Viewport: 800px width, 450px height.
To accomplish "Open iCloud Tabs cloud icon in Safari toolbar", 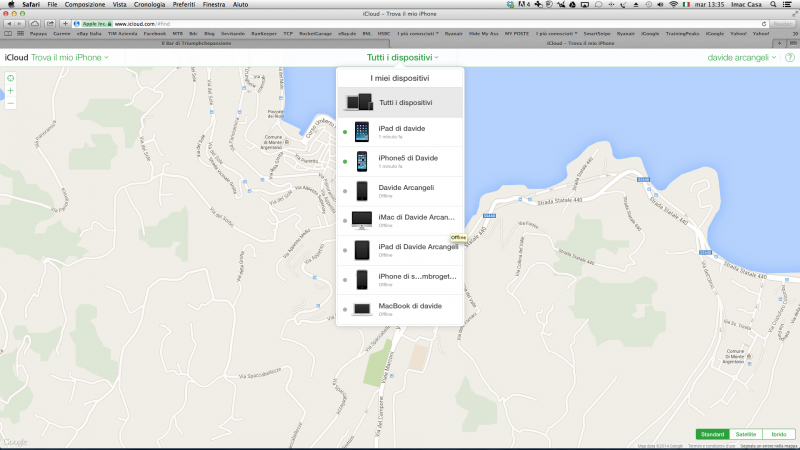I will 35,24.
